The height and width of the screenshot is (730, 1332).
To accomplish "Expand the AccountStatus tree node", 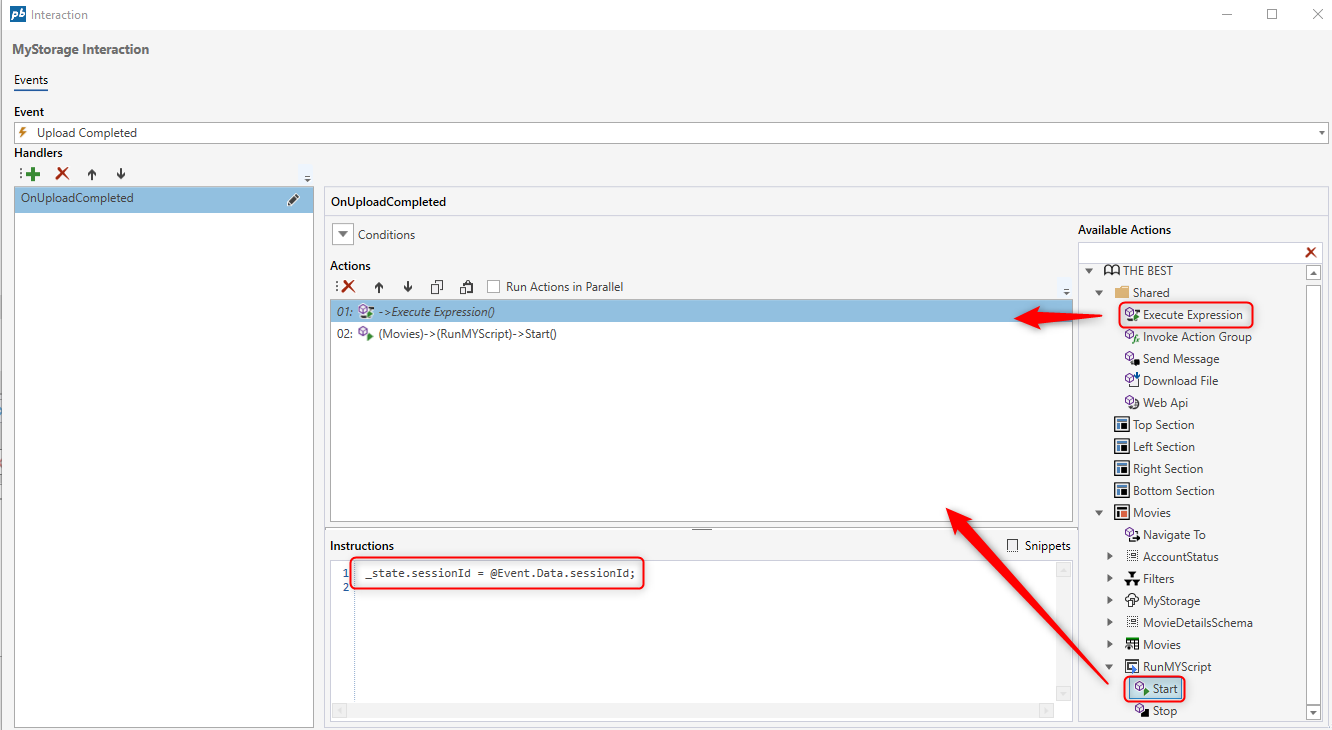I will click(x=1110, y=557).
